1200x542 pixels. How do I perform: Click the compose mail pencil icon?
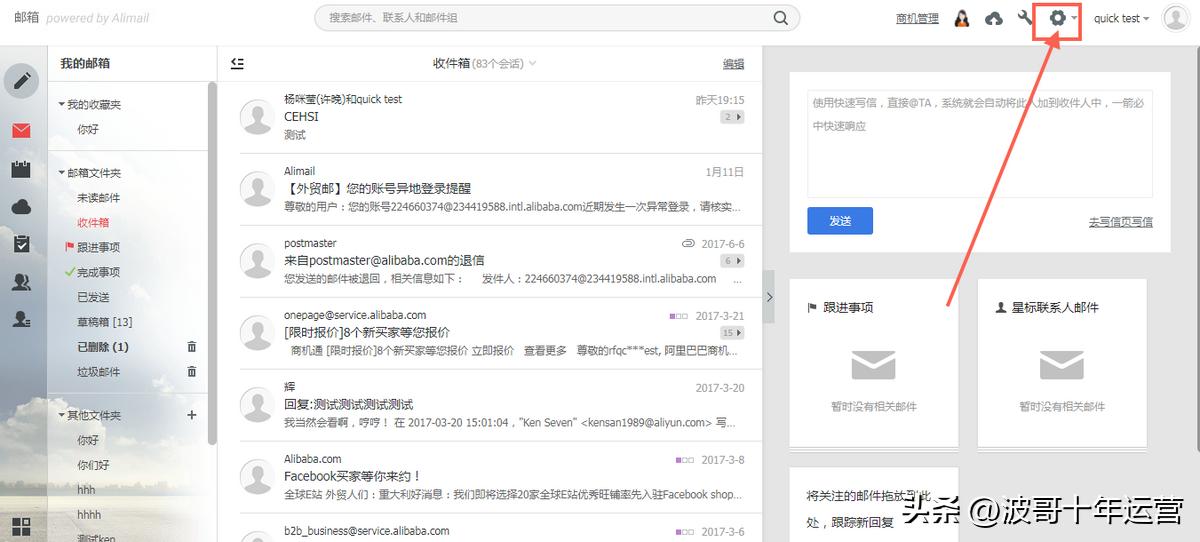pos(22,80)
